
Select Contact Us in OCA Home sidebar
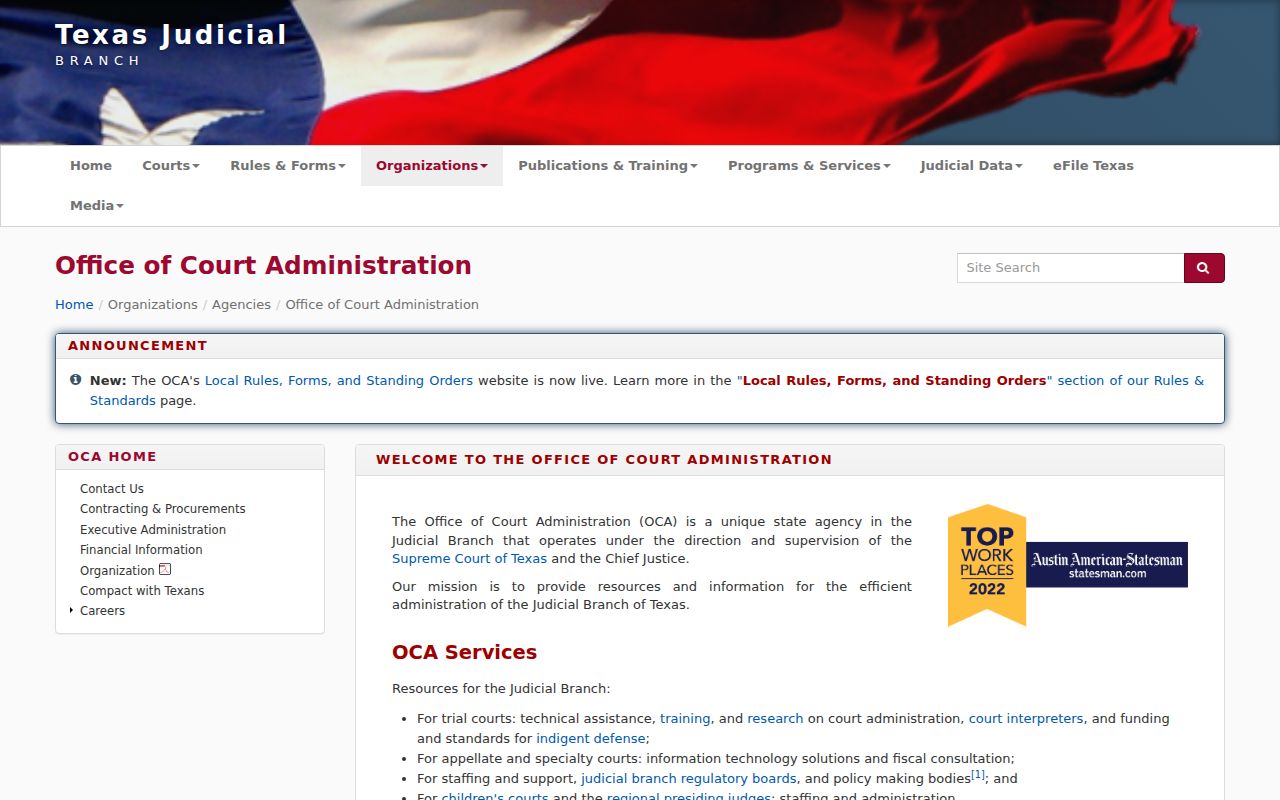[x=112, y=489]
